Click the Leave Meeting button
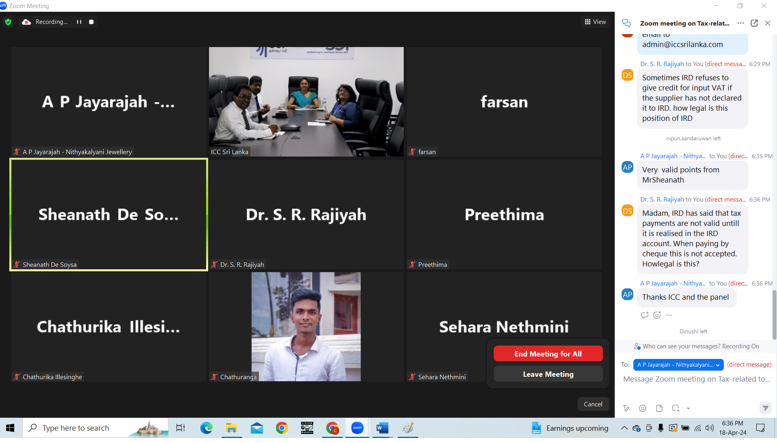 (548, 374)
